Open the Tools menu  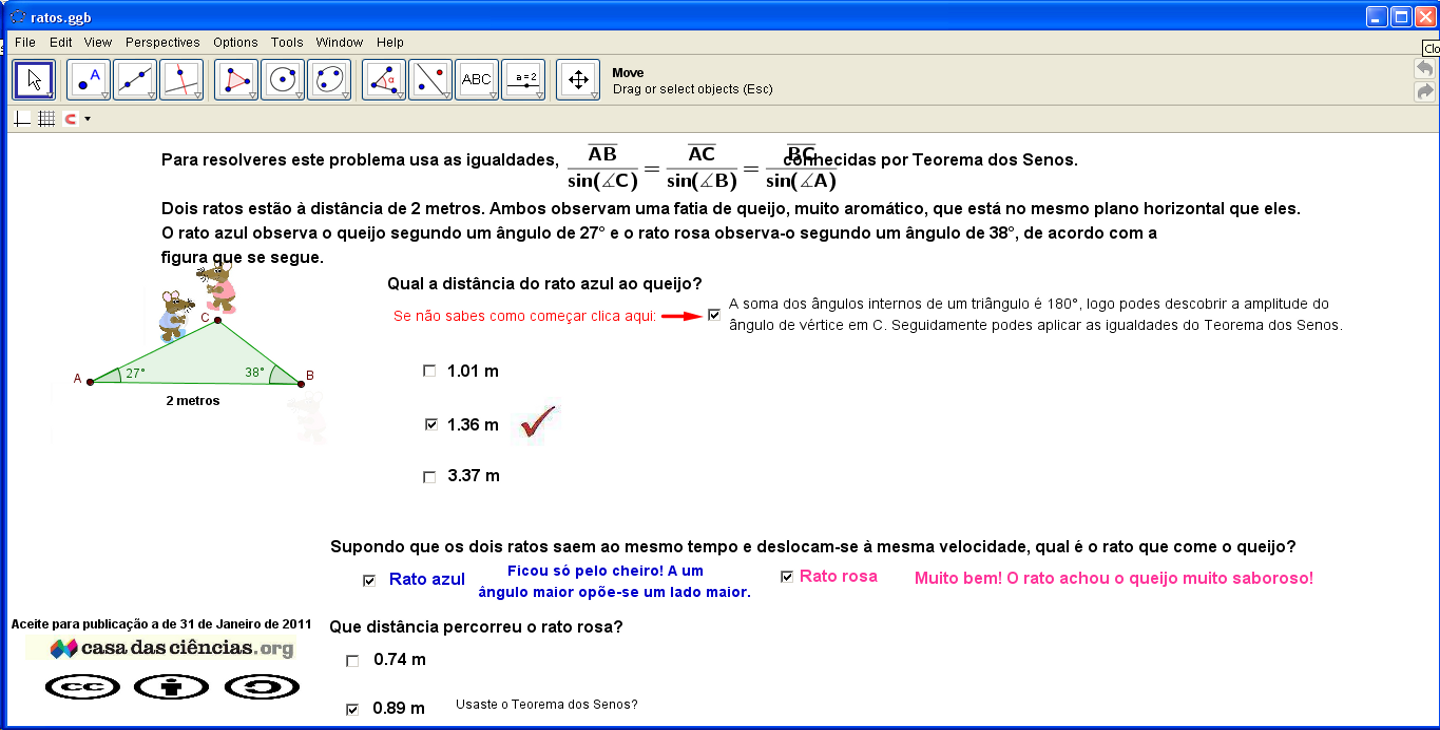pos(287,42)
